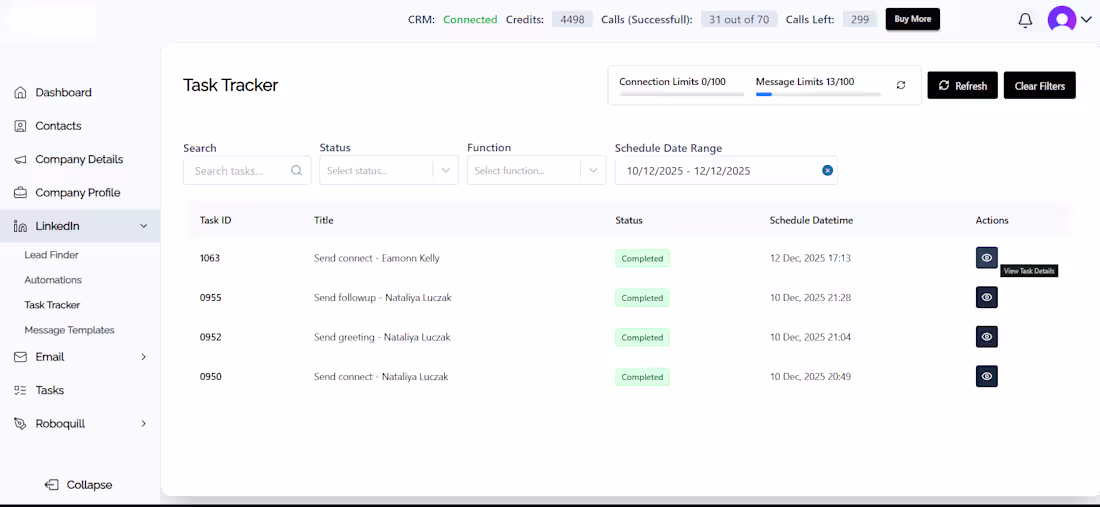Open the Contacts page from the sidebar
The width and height of the screenshot is (1100, 507).
coord(58,126)
